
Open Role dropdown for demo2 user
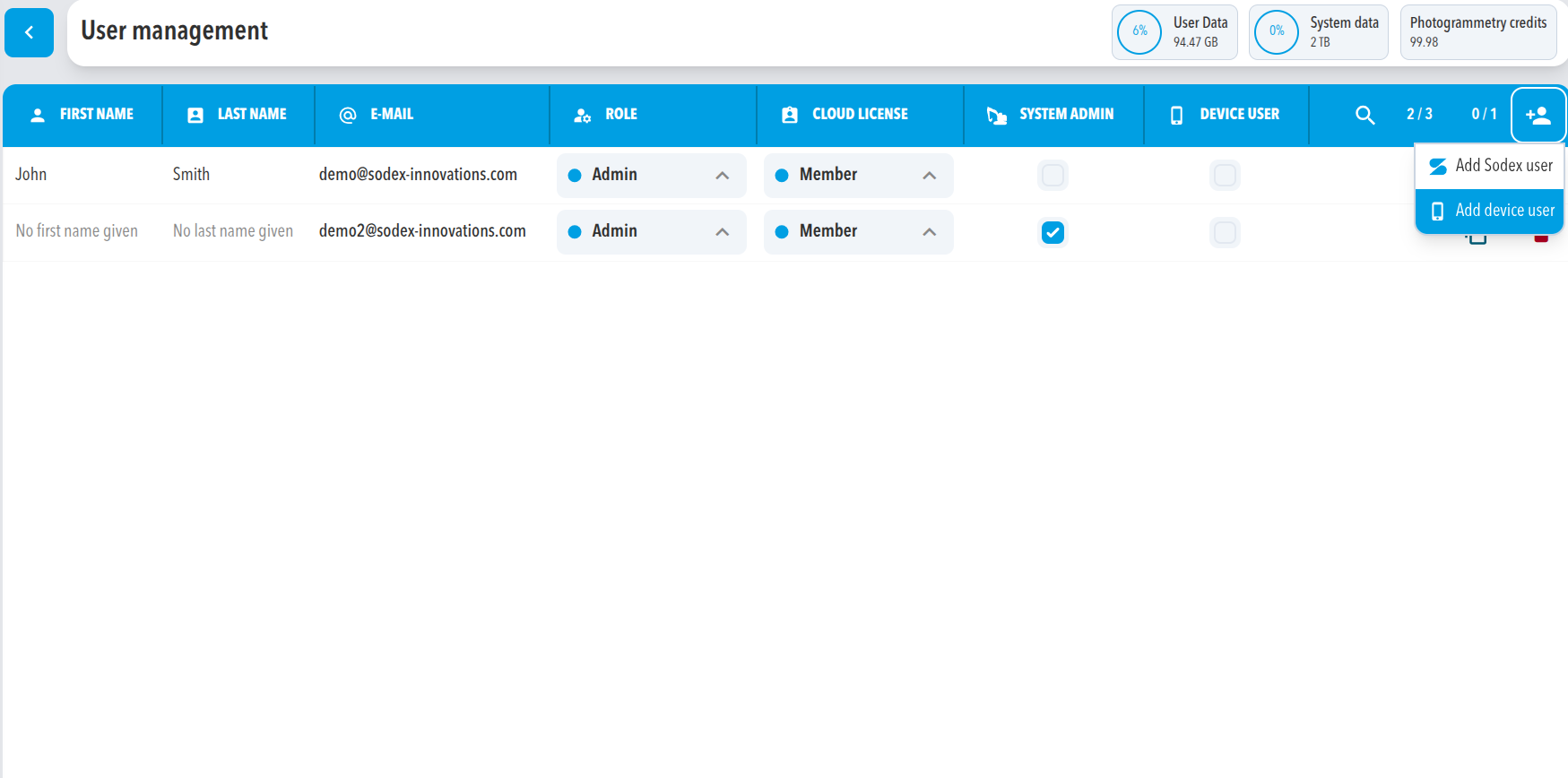click(652, 232)
